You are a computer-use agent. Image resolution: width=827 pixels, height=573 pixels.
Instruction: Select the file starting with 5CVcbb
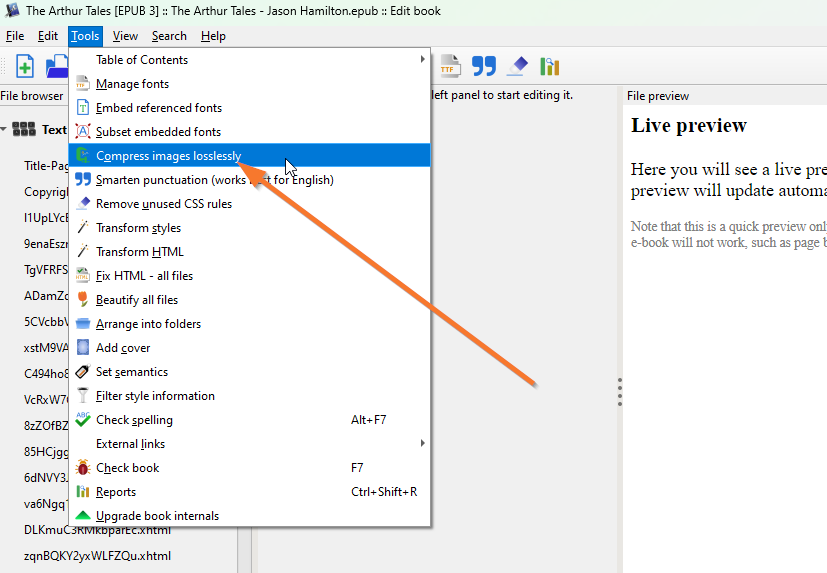coord(46,321)
